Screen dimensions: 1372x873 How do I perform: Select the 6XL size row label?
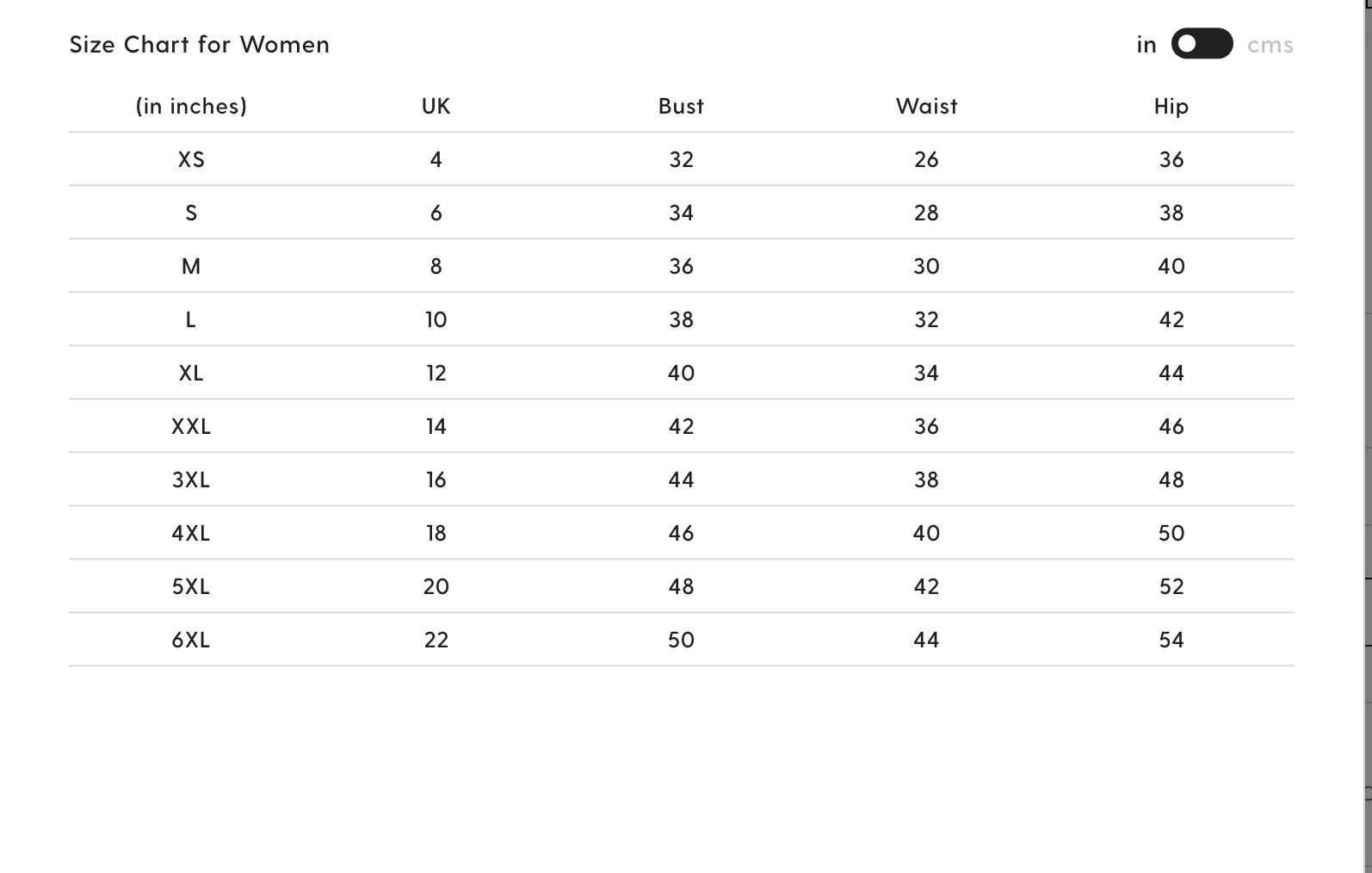[x=191, y=640]
